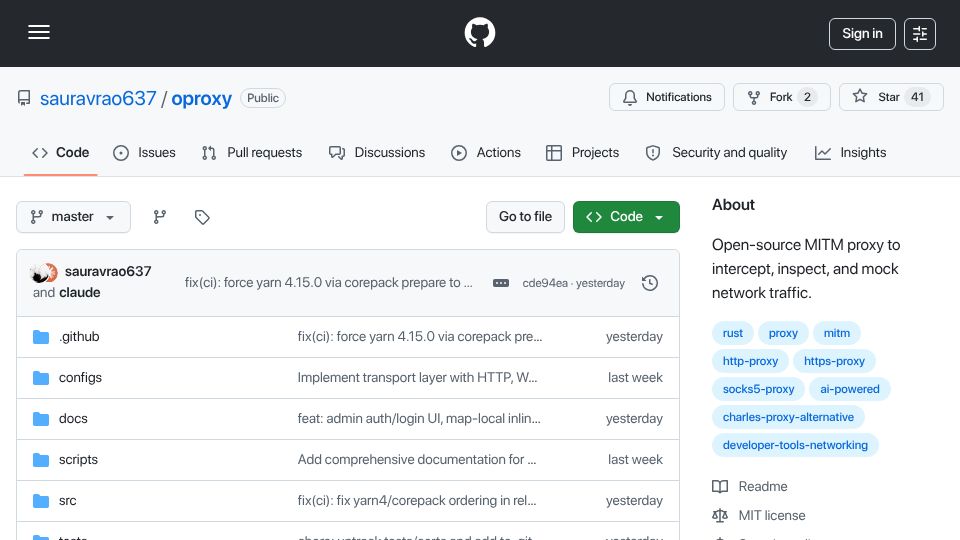
Task: Switch to the Code tab
Action: 61,153
